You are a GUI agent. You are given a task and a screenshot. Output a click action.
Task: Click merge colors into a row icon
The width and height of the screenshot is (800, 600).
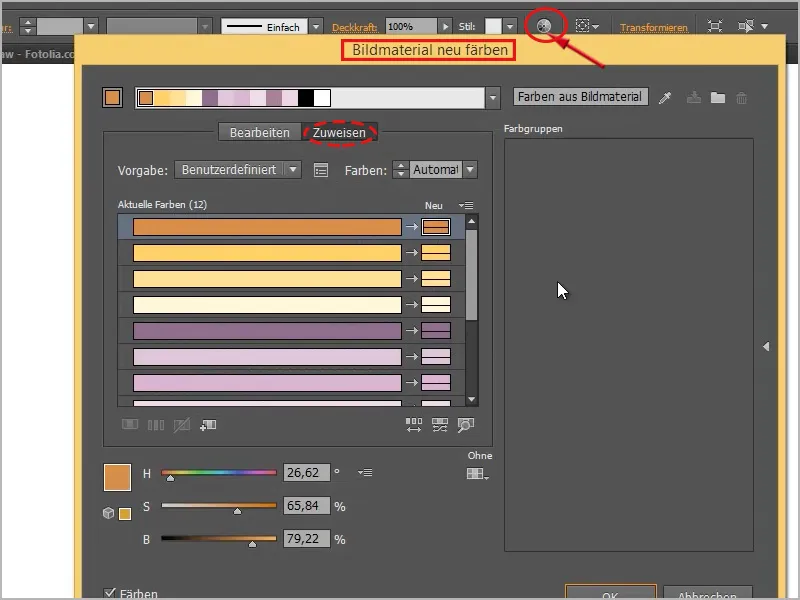130,424
